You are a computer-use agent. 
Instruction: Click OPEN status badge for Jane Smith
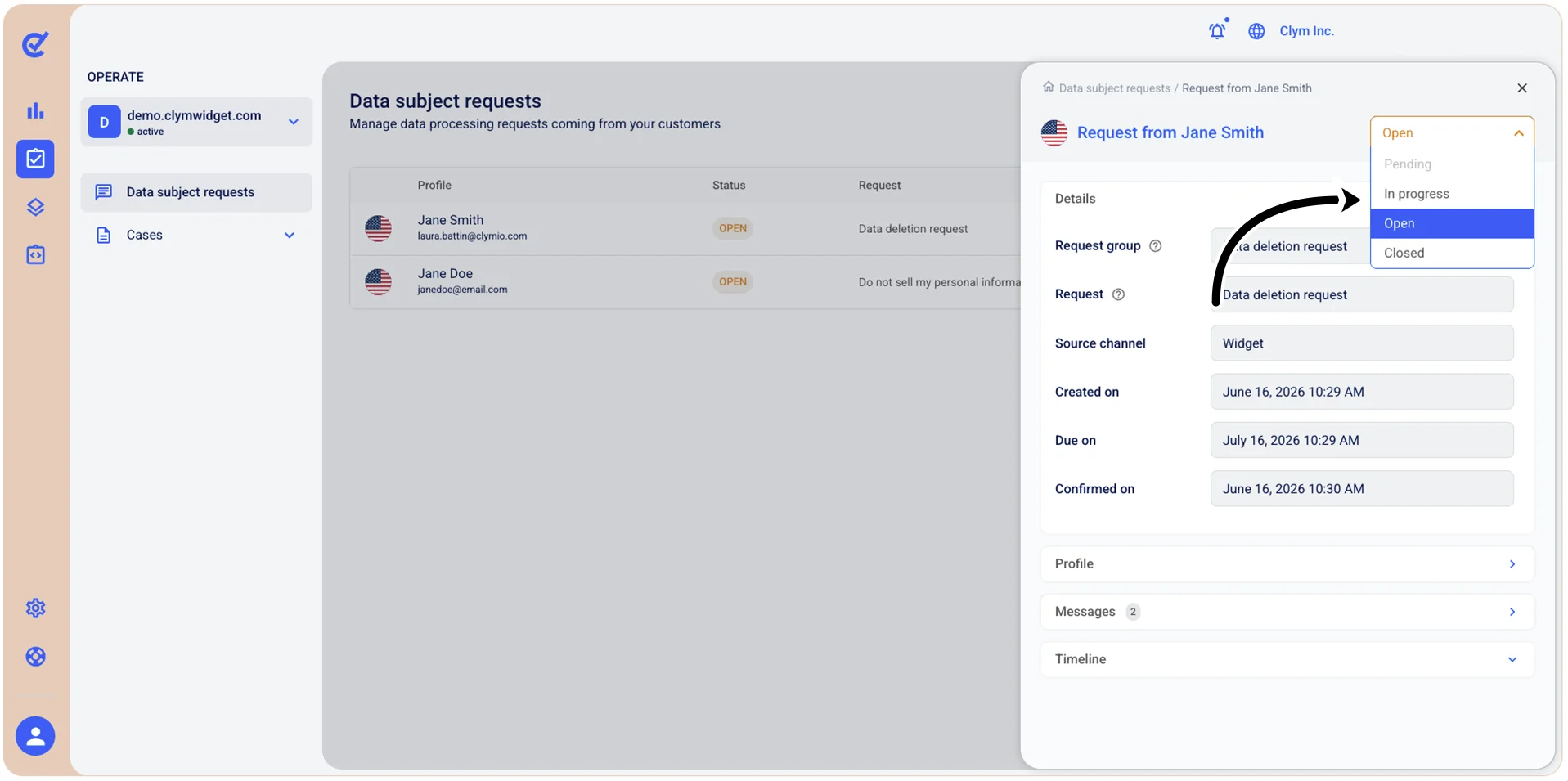point(732,228)
